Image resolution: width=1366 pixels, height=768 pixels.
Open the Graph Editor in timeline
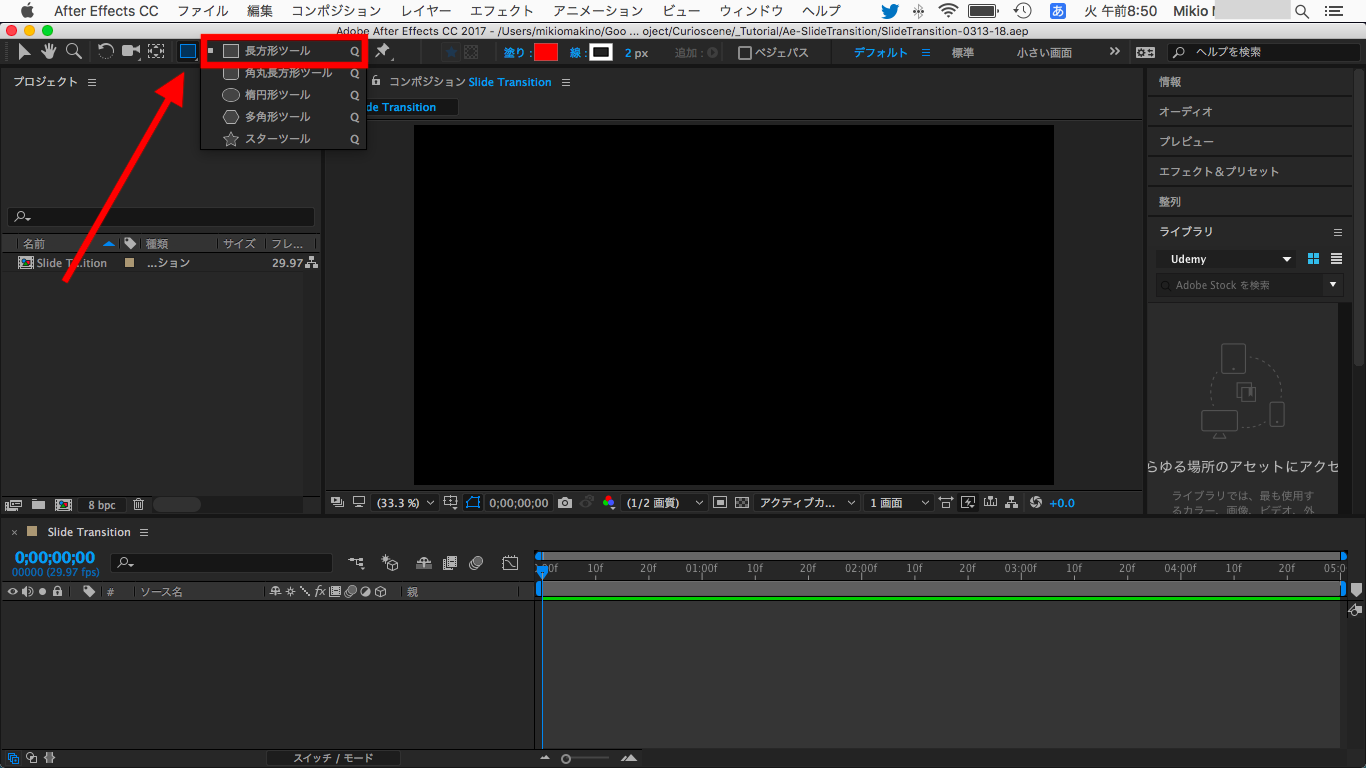click(x=510, y=563)
